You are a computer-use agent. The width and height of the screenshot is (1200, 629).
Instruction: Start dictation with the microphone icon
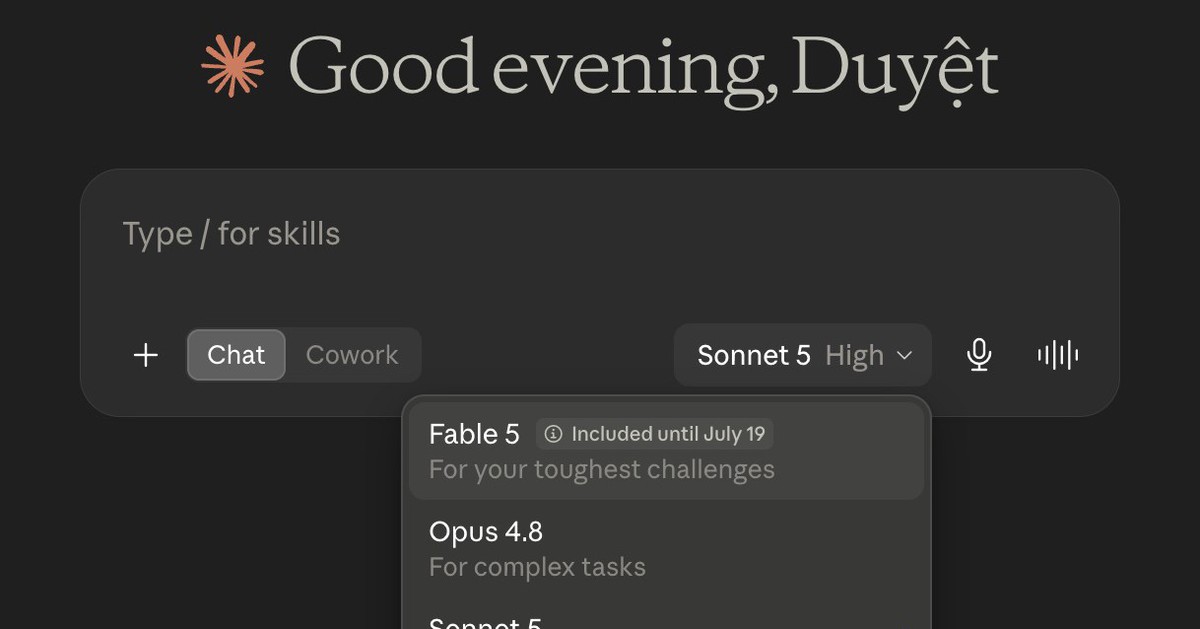(979, 355)
